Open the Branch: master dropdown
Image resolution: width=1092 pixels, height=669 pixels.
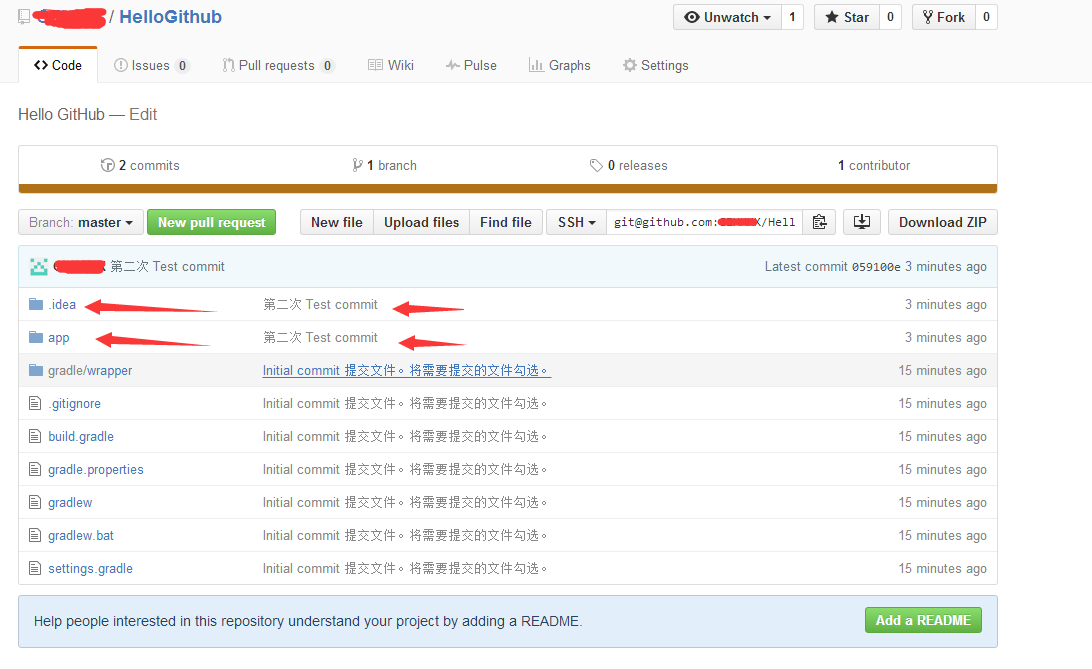[81, 222]
